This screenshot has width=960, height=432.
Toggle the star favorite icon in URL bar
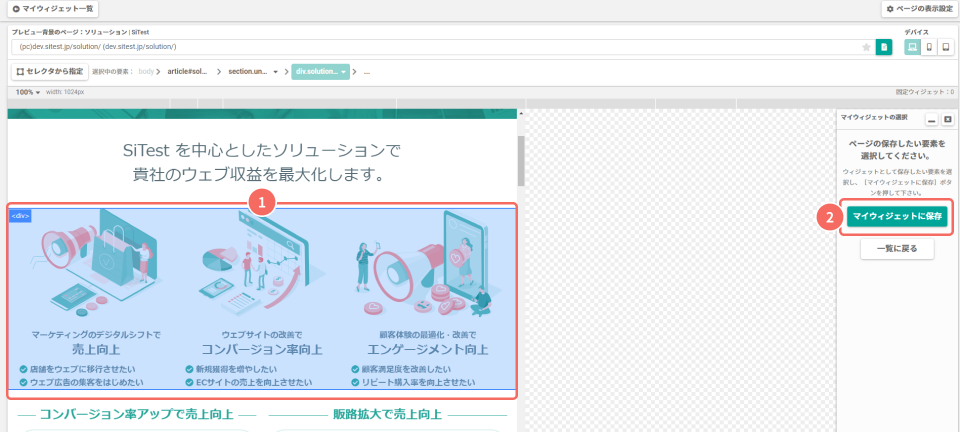point(866,47)
